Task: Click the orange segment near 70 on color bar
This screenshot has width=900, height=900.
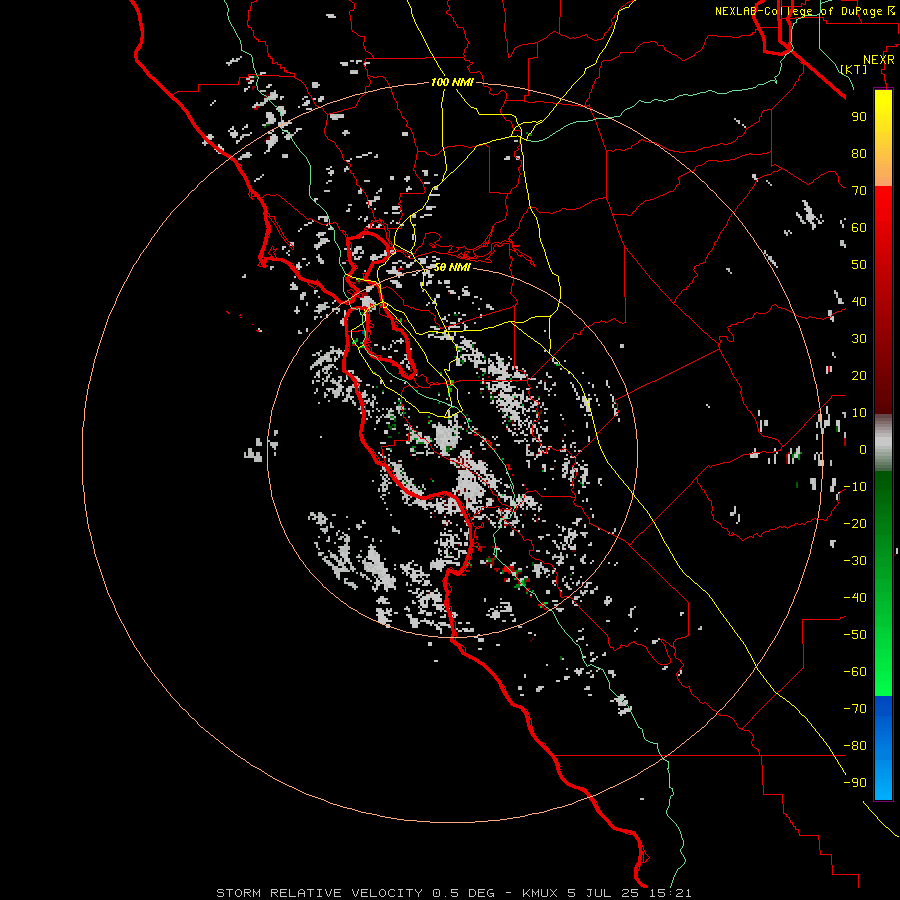Action: coord(883,172)
